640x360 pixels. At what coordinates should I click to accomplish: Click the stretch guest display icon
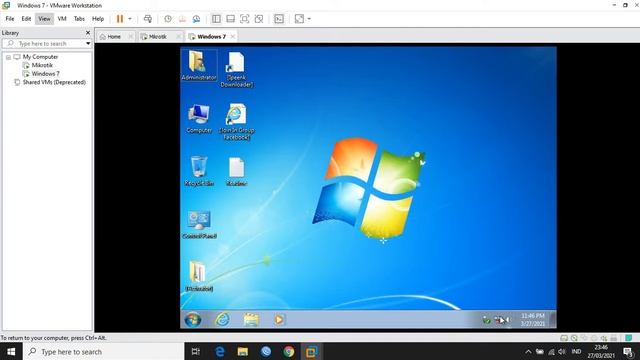click(299, 19)
